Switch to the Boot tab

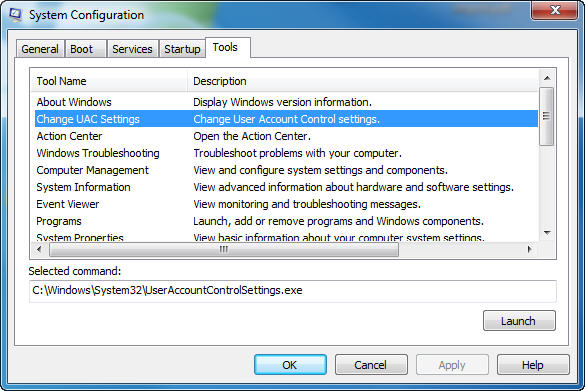85,49
